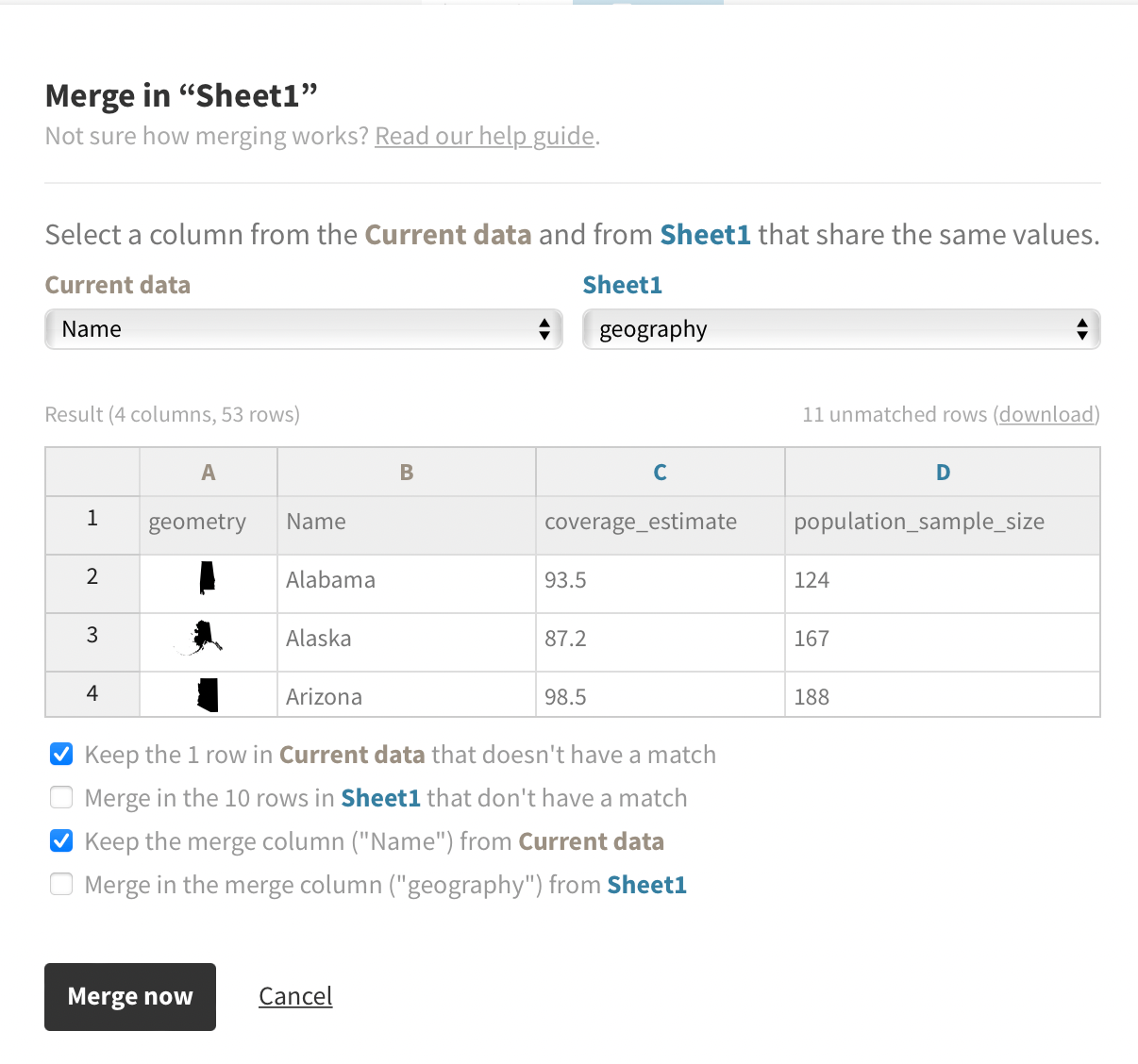Click the Arizona state shape thumbnail
Viewport: 1138px width, 1064px height.
pyautogui.click(x=209, y=695)
